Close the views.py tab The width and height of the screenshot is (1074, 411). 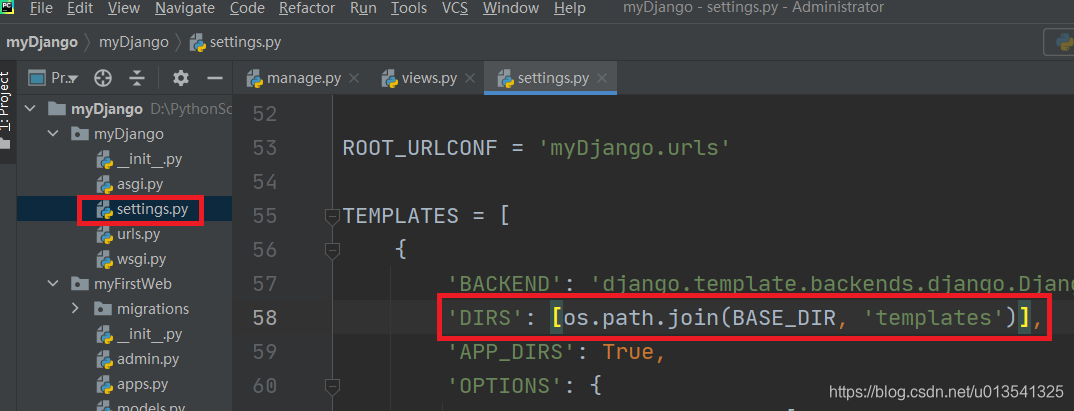tap(470, 78)
